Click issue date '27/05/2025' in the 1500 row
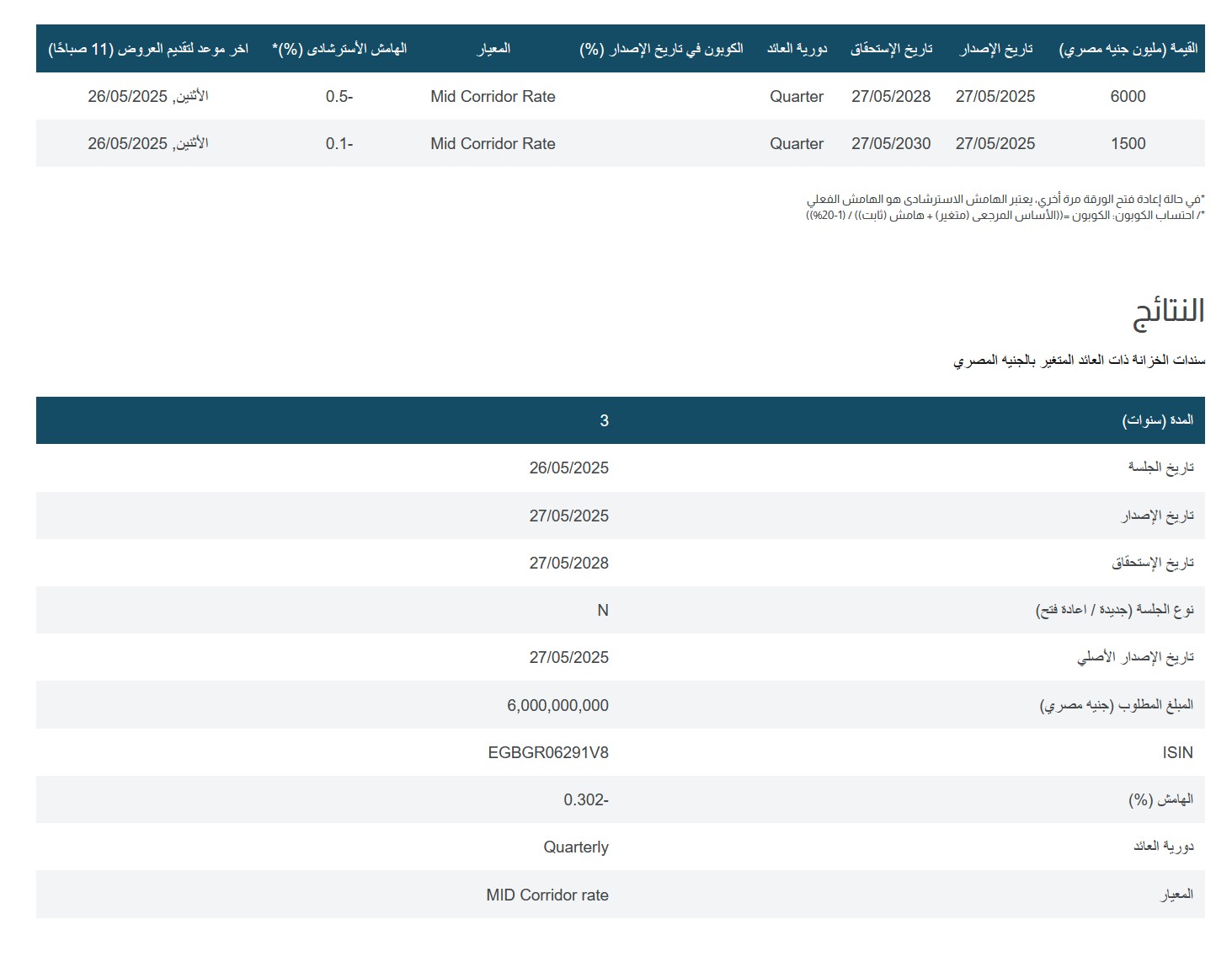Screen dimensions: 1232x962 pyautogui.click(x=995, y=143)
